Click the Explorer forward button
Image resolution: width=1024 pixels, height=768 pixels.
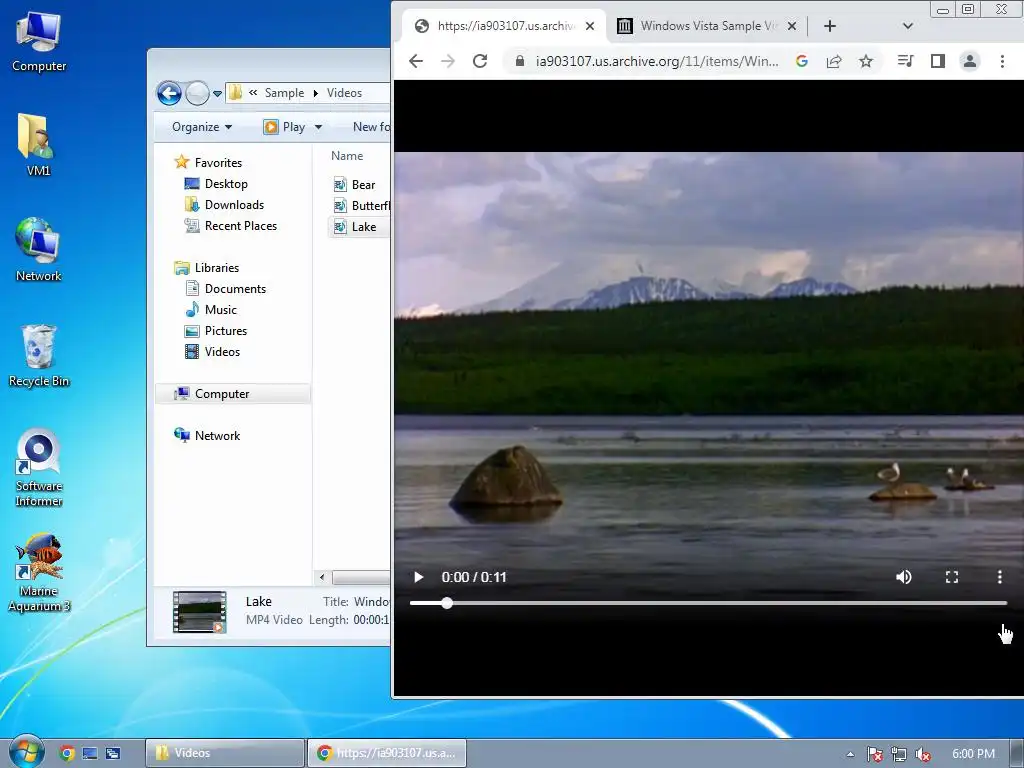tap(197, 93)
